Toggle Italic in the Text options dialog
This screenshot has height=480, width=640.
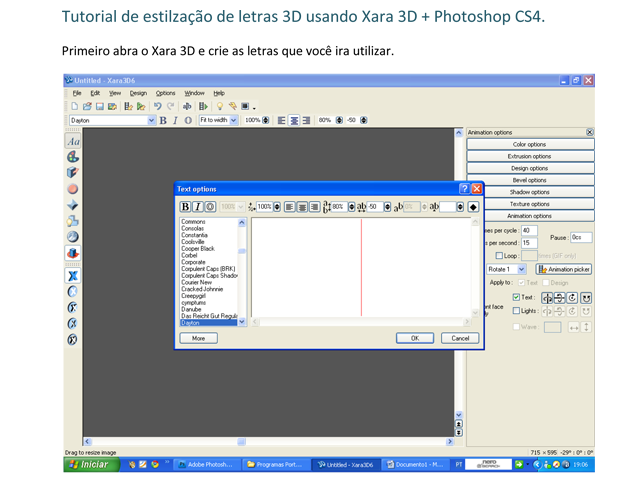(x=197, y=207)
